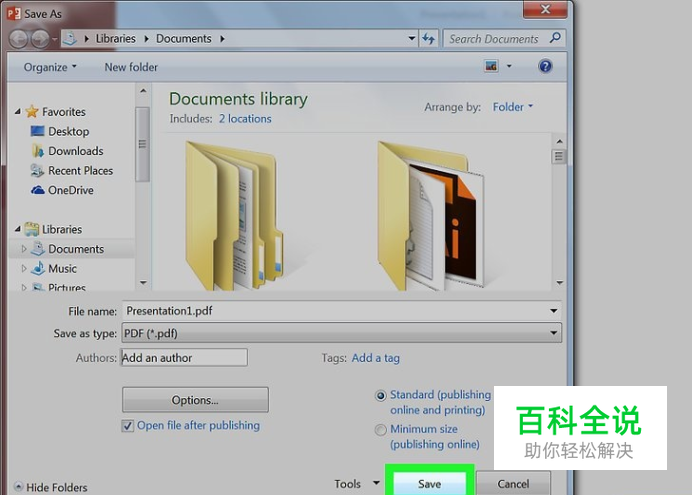Image resolution: width=692 pixels, height=495 pixels.
Task: Open the Tools menu
Action: pyautogui.click(x=357, y=484)
